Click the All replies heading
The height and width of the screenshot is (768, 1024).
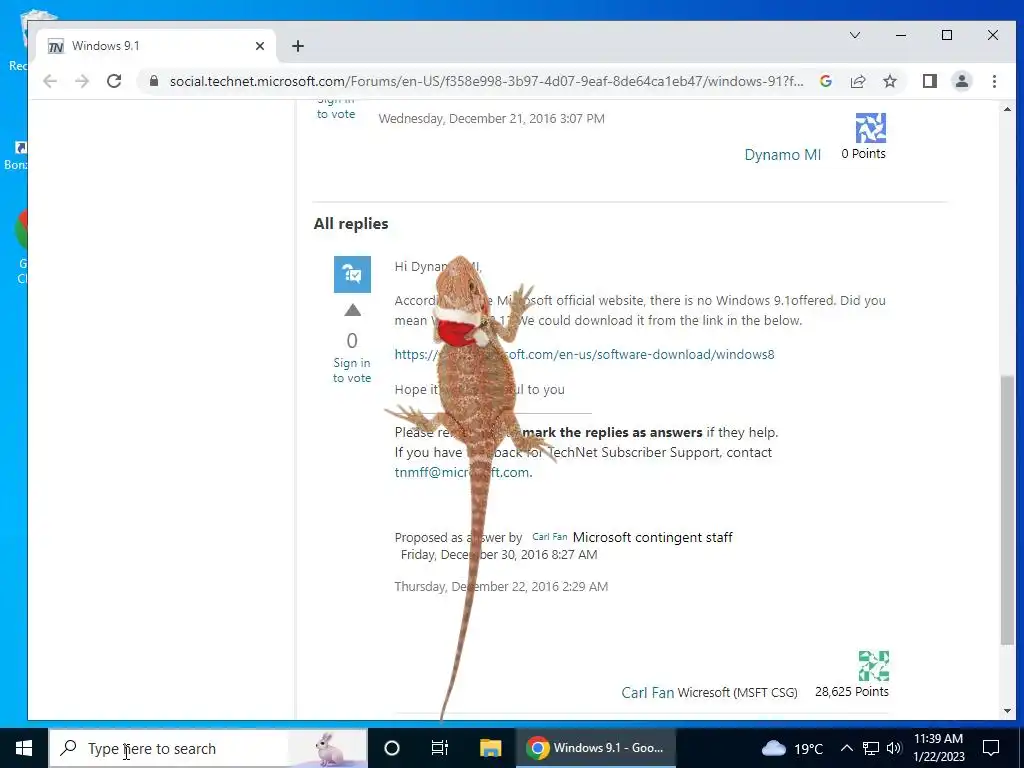(x=351, y=223)
